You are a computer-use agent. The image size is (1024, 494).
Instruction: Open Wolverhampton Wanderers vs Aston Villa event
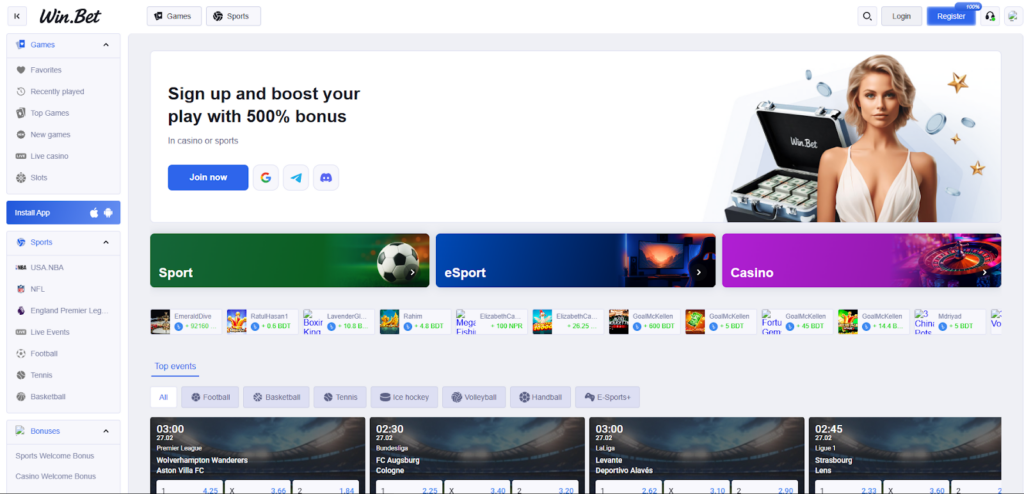[258, 455]
